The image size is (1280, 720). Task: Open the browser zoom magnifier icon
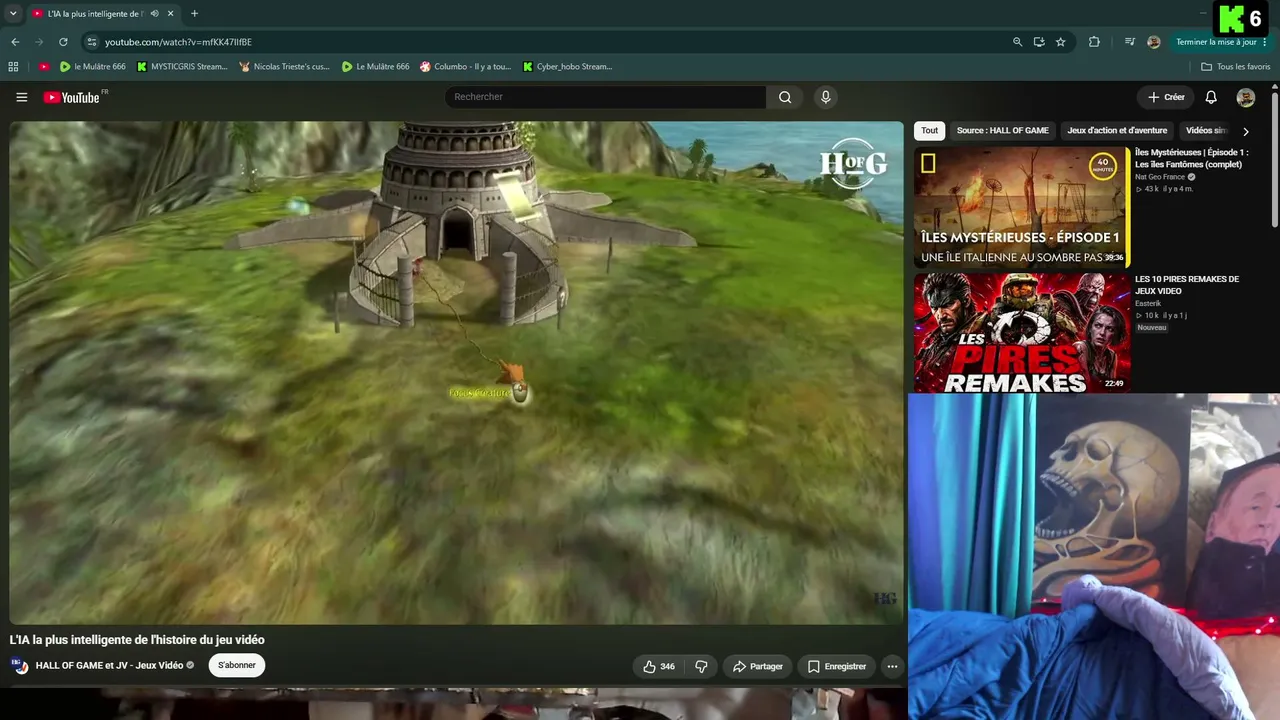1017,42
